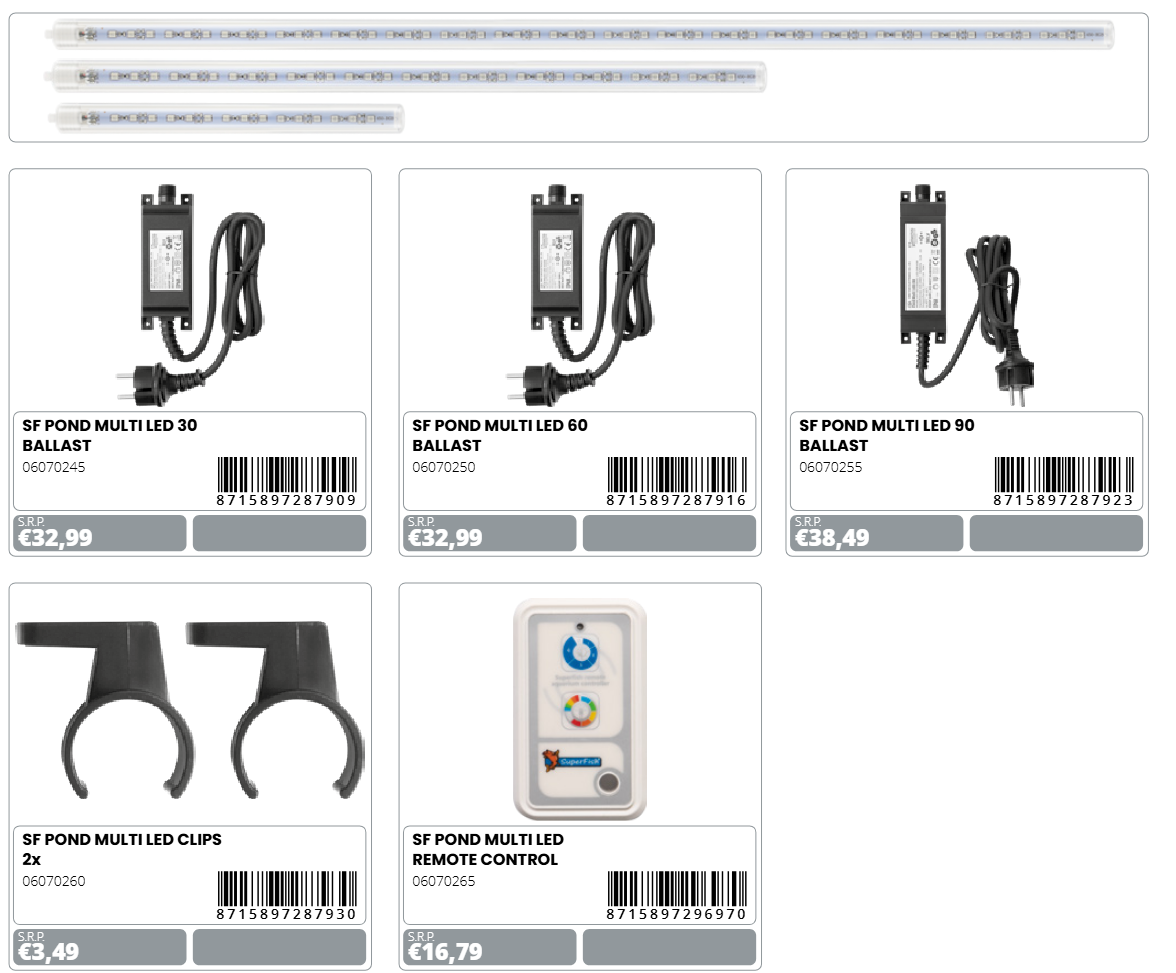Select the title SF POND MULTI LED 90 BALLAST
This screenshot has height=973, width=1176.
(x=886, y=435)
